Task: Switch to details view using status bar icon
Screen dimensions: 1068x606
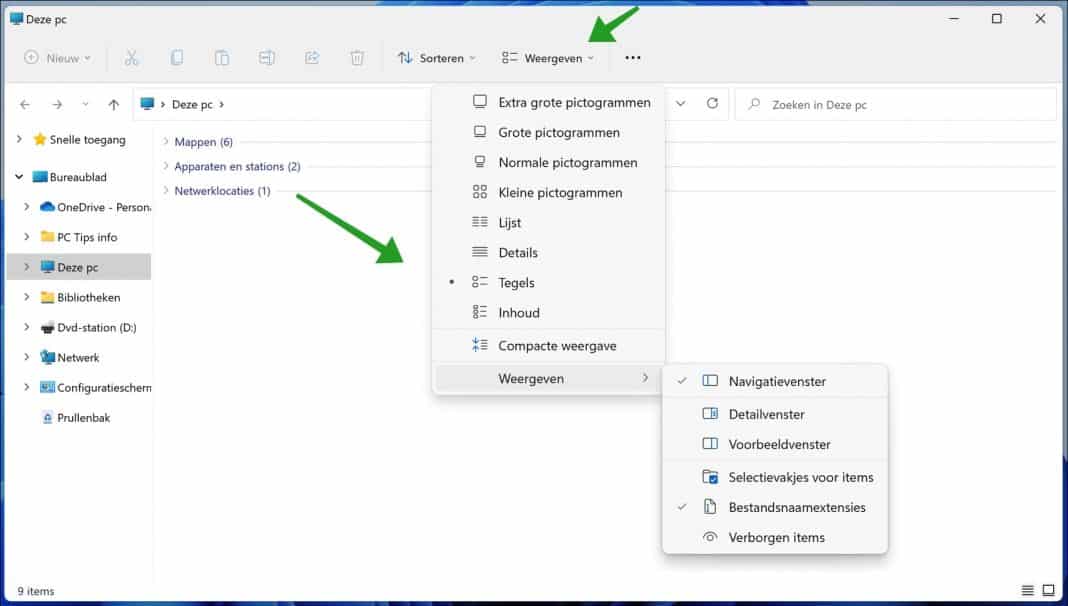Action: tap(1027, 590)
